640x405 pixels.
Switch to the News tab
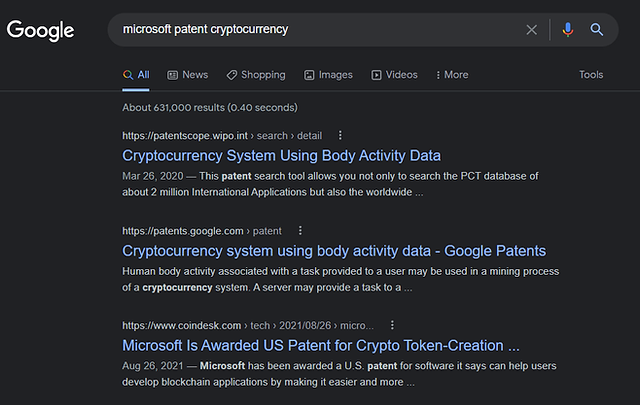pos(188,75)
